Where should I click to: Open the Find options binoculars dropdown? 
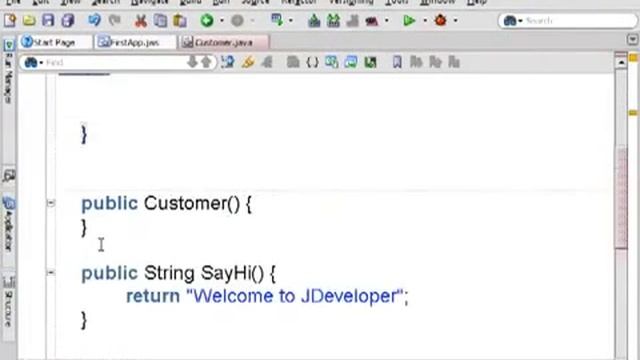pyautogui.click(x=33, y=62)
